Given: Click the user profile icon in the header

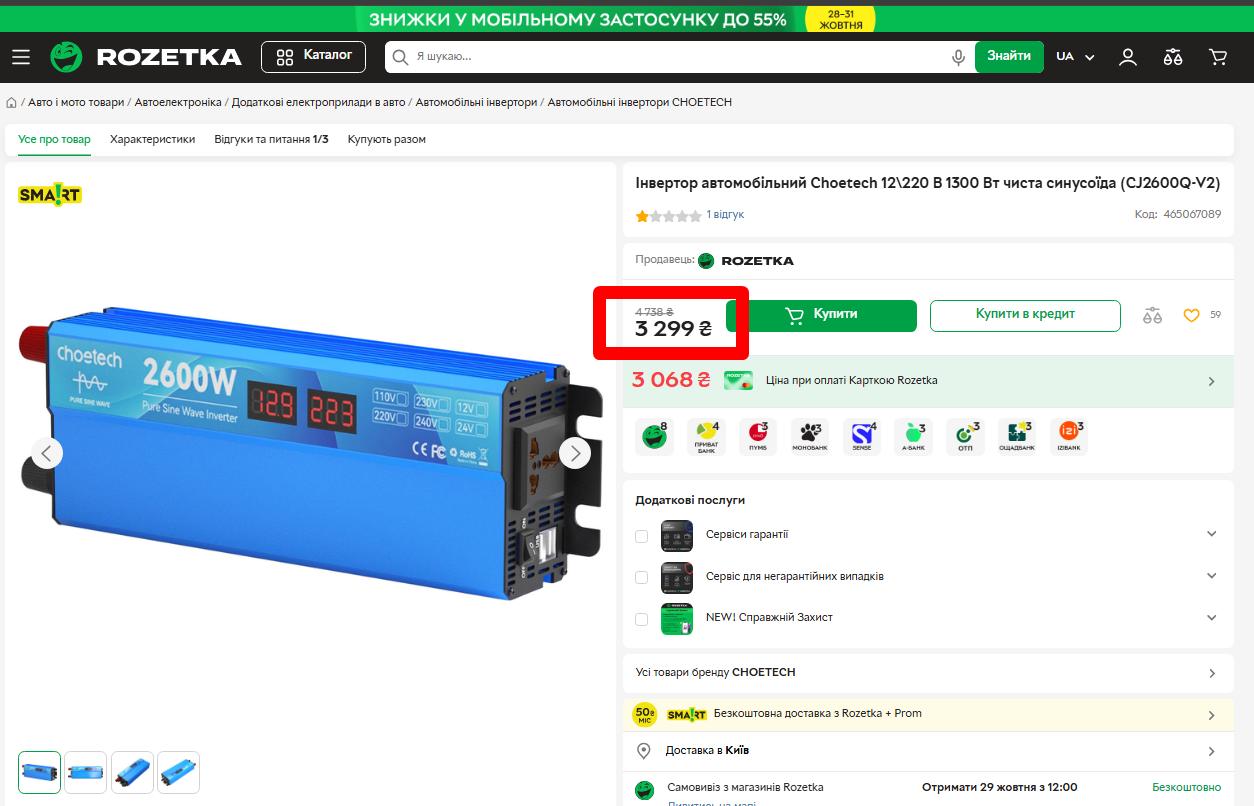Looking at the screenshot, I should pos(1127,57).
